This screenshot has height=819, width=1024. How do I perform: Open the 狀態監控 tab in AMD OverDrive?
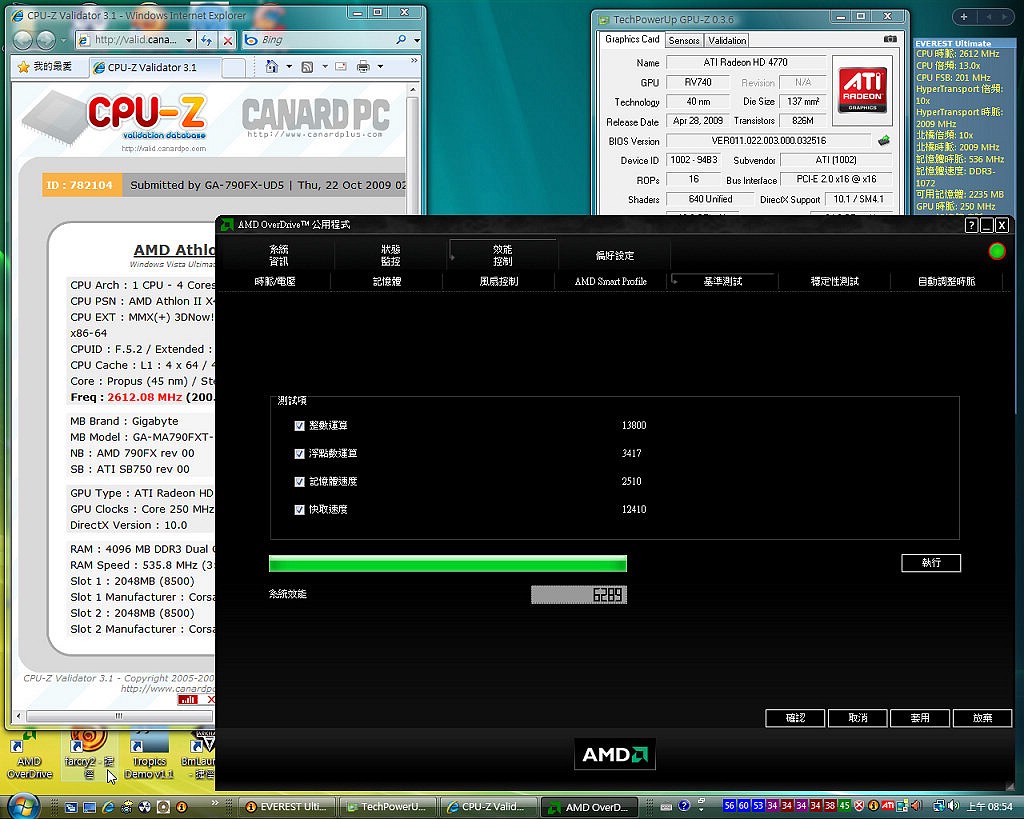click(x=391, y=255)
